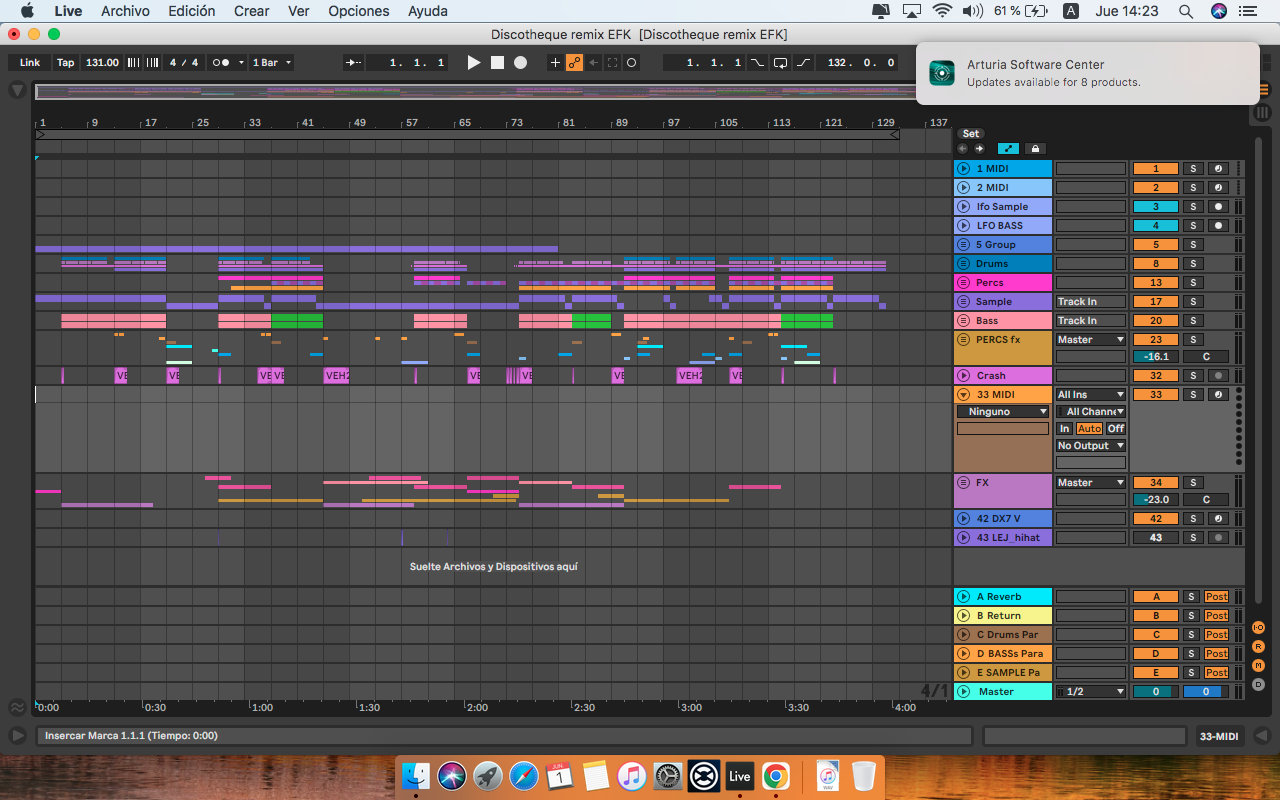Arm the Arrangement Record button
Screen dimensions: 1280x800
click(520, 62)
